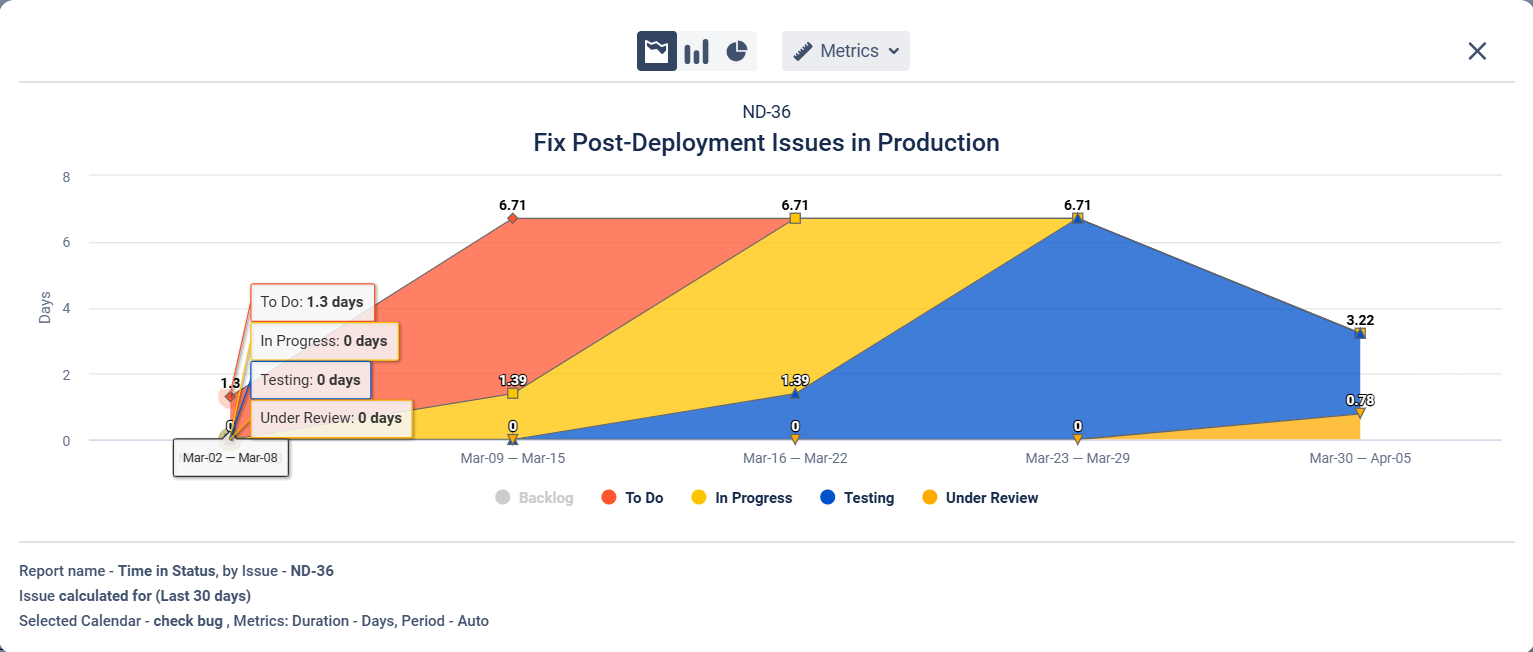This screenshot has width=1533, height=652.
Task: Click the red To Do legend circle
Action: pyautogui.click(x=608, y=498)
